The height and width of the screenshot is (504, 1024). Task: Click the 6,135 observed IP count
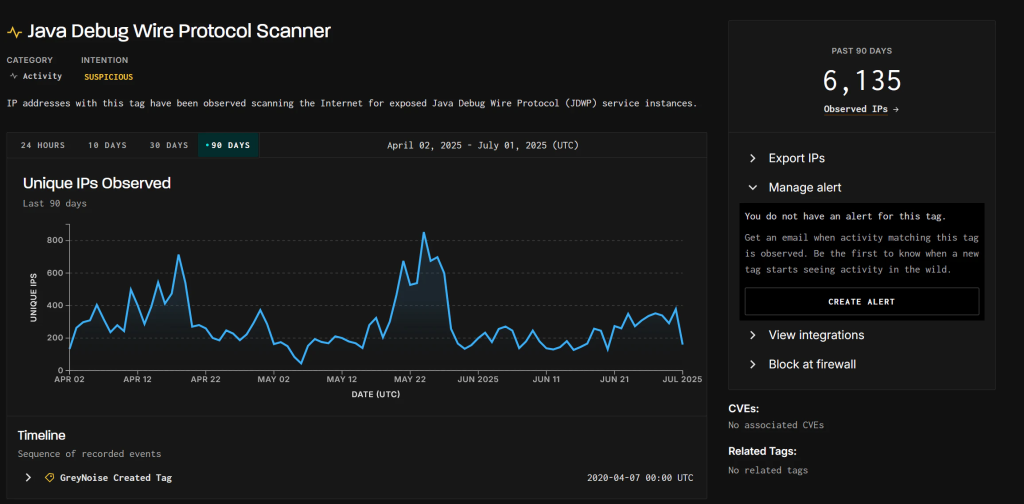[x=861, y=80]
